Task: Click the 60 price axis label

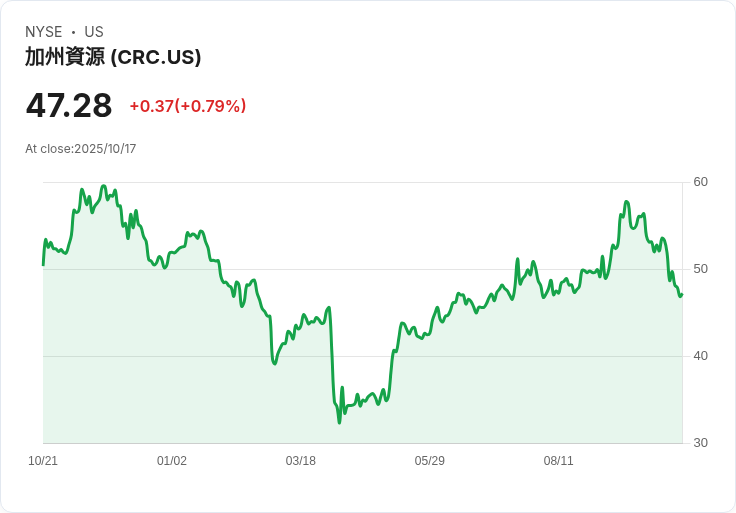Action: click(700, 182)
